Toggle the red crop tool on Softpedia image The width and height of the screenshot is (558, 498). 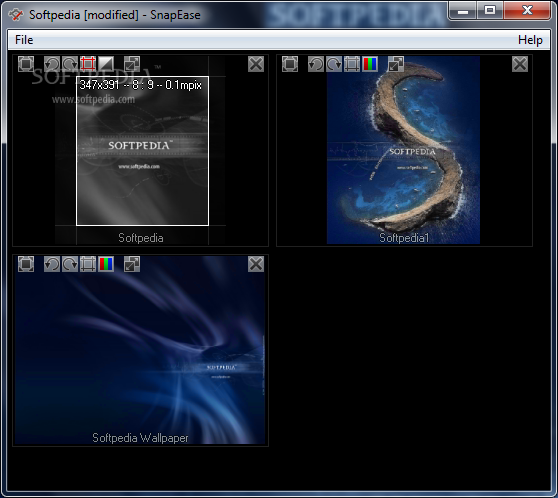click(88, 64)
